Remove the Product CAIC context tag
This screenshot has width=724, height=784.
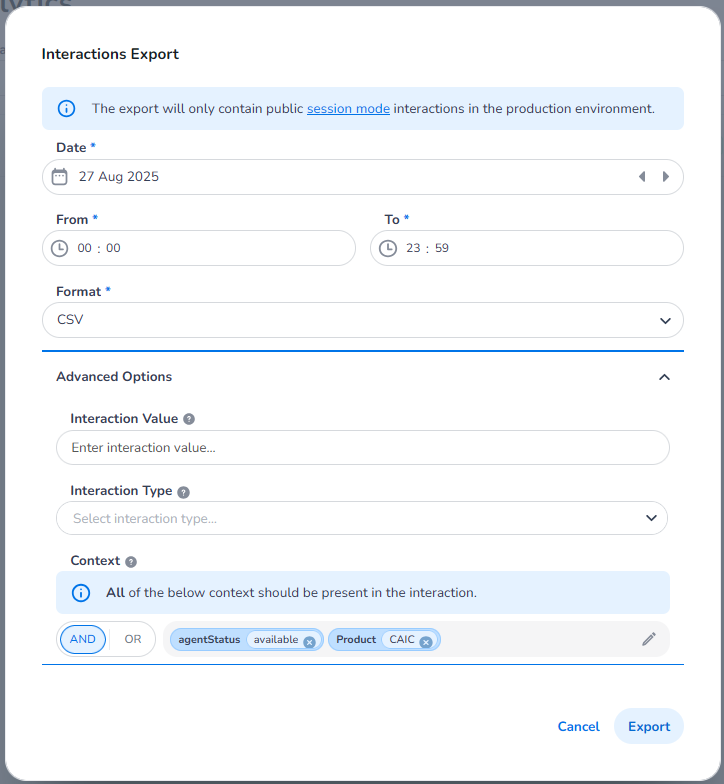coord(425,641)
